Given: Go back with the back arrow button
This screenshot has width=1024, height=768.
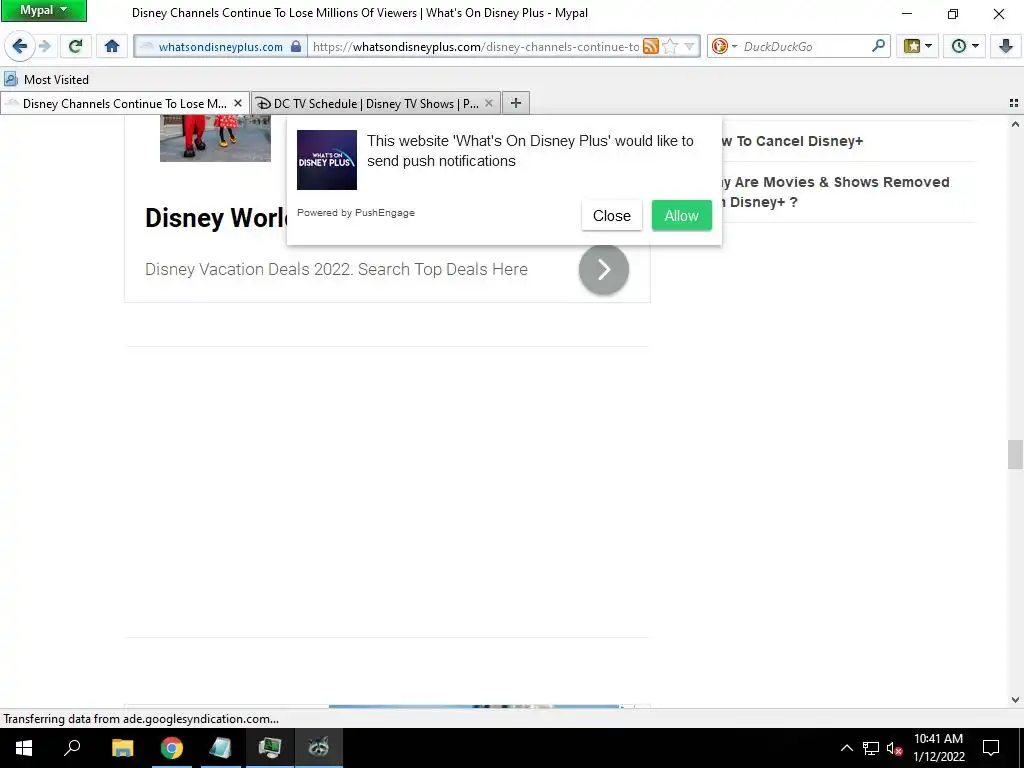Looking at the screenshot, I should click(x=20, y=46).
